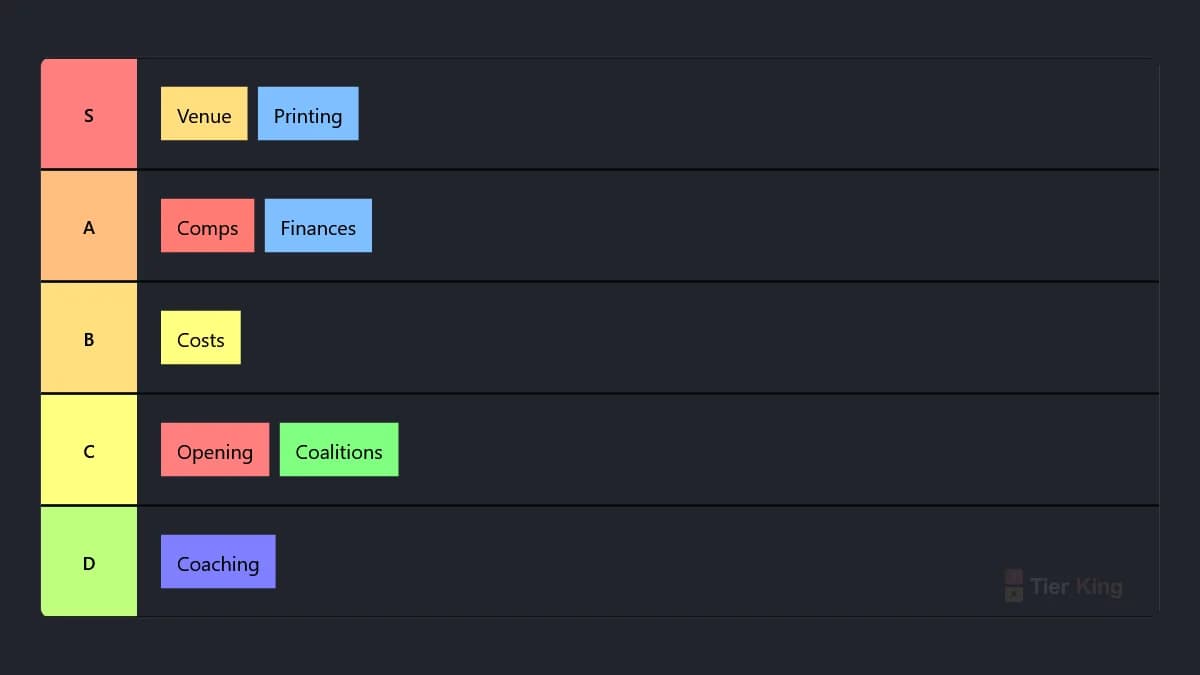Select the D tier label cell
The width and height of the screenshot is (1200, 675).
[x=89, y=562]
